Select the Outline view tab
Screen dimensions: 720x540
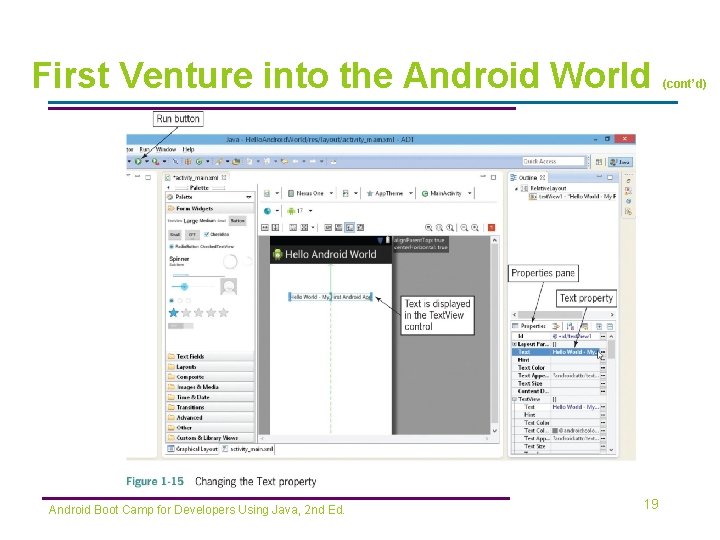point(528,177)
